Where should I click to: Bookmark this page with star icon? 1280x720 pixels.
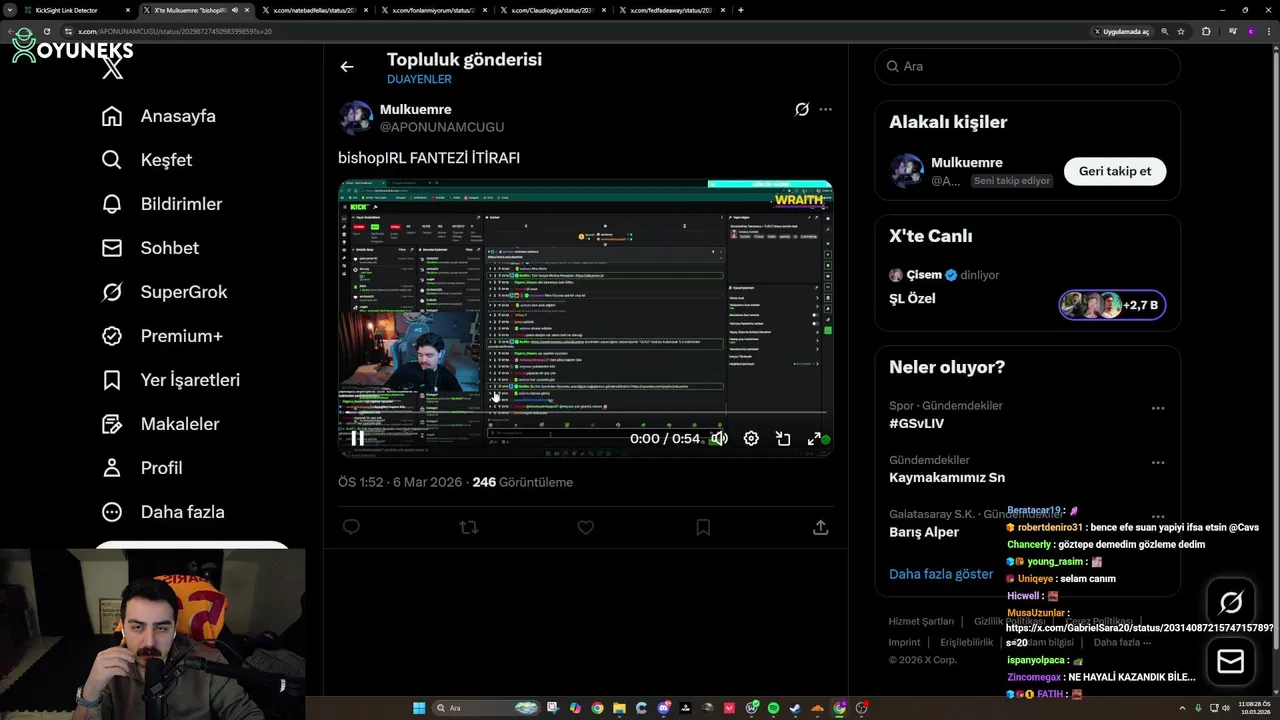pos(1181,31)
